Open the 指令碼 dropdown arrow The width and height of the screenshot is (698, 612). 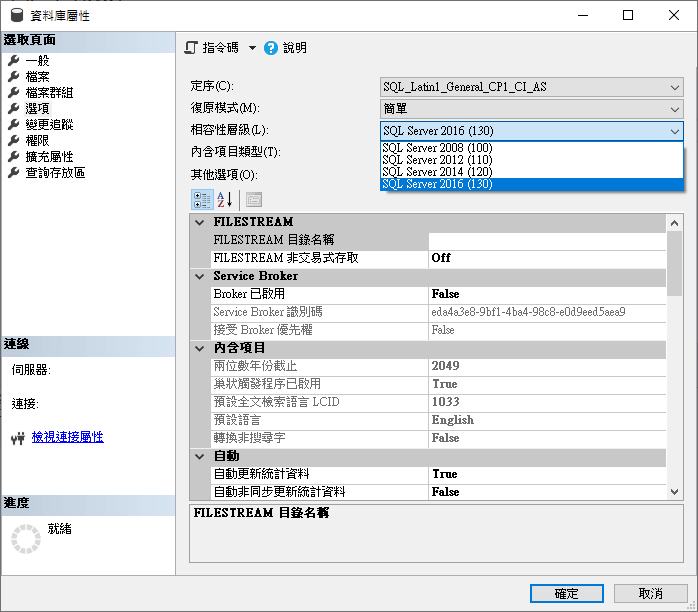click(x=252, y=48)
